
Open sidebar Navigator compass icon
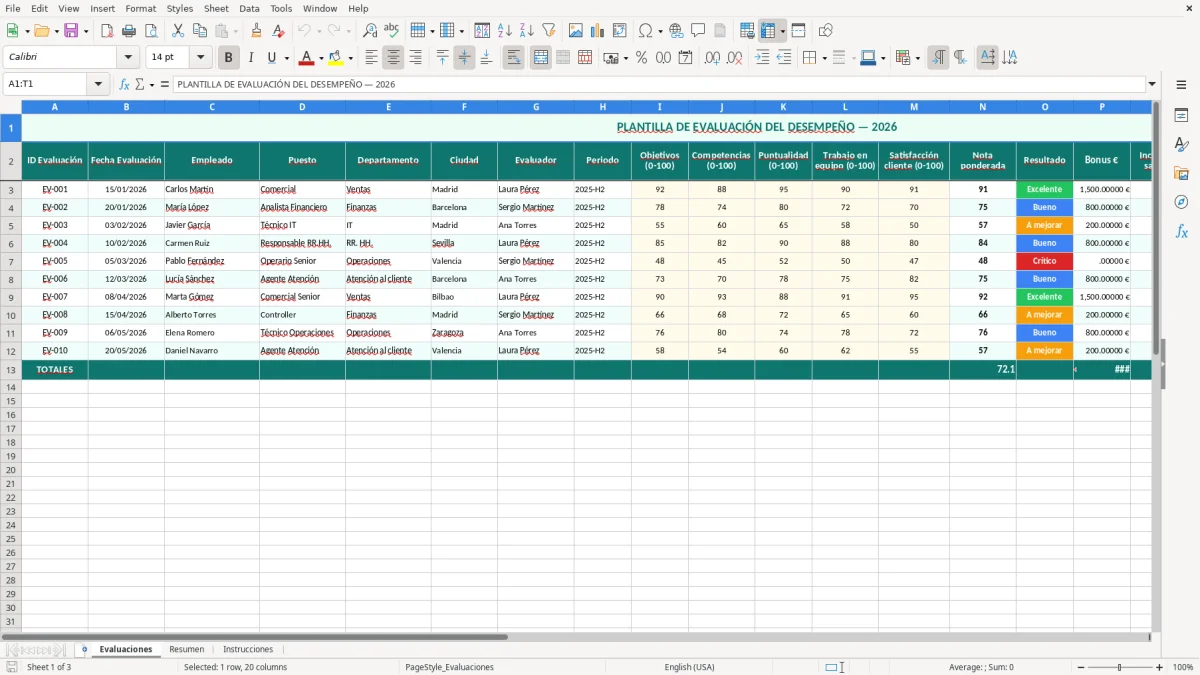(1181, 202)
